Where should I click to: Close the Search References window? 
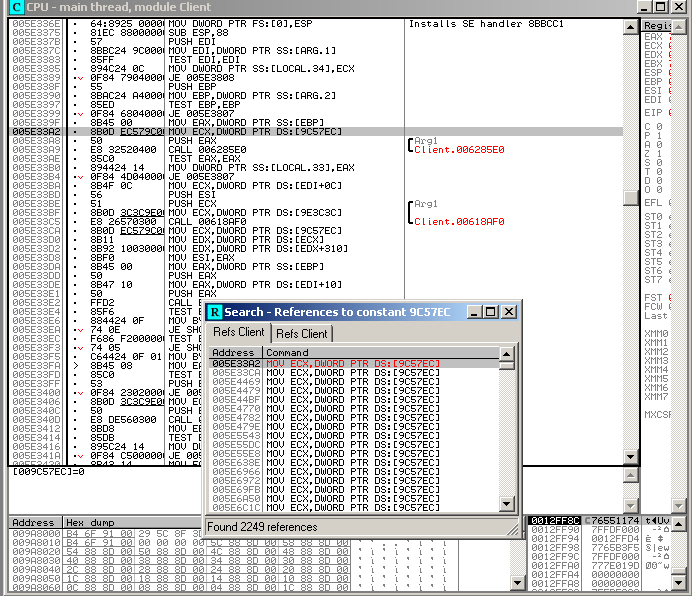pyautogui.click(x=509, y=312)
